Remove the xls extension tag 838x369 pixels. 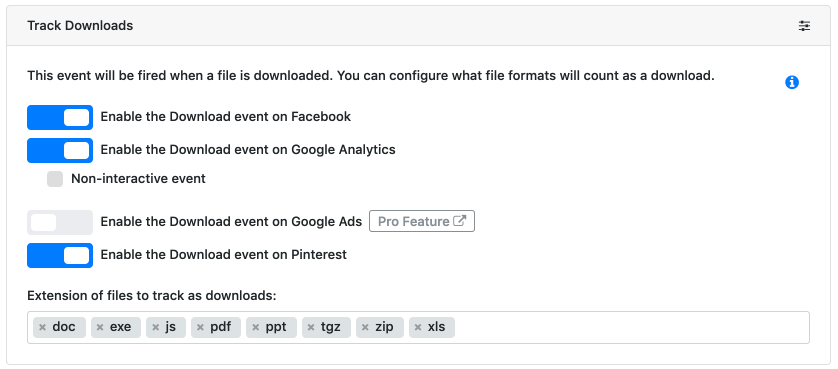point(418,327)
